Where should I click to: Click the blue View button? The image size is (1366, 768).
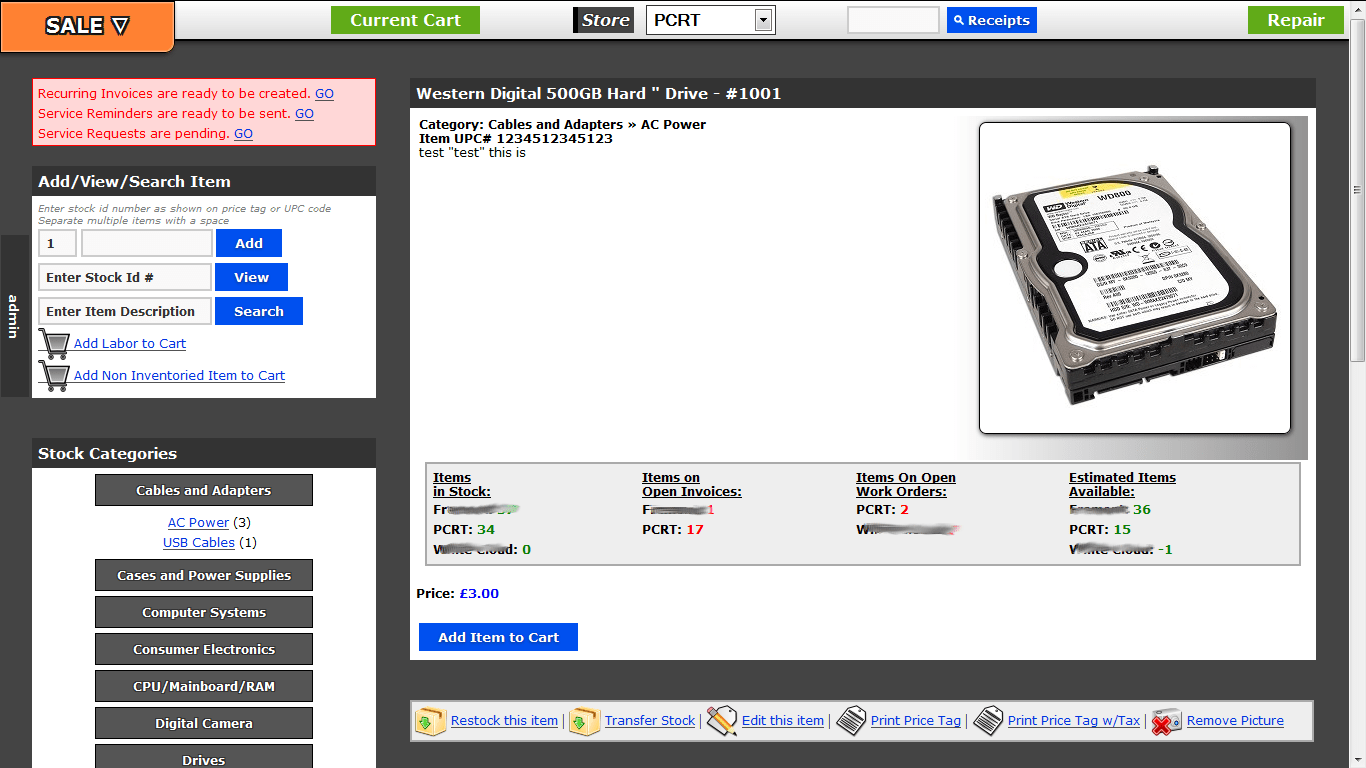(x=251, y=277)
